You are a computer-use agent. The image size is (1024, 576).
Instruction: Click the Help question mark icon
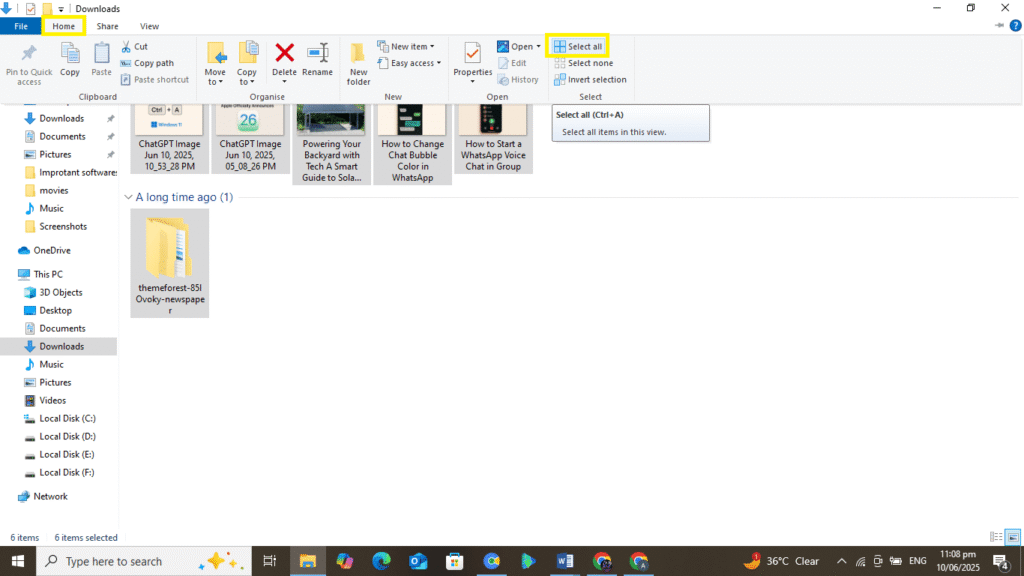pos(1015,25)
